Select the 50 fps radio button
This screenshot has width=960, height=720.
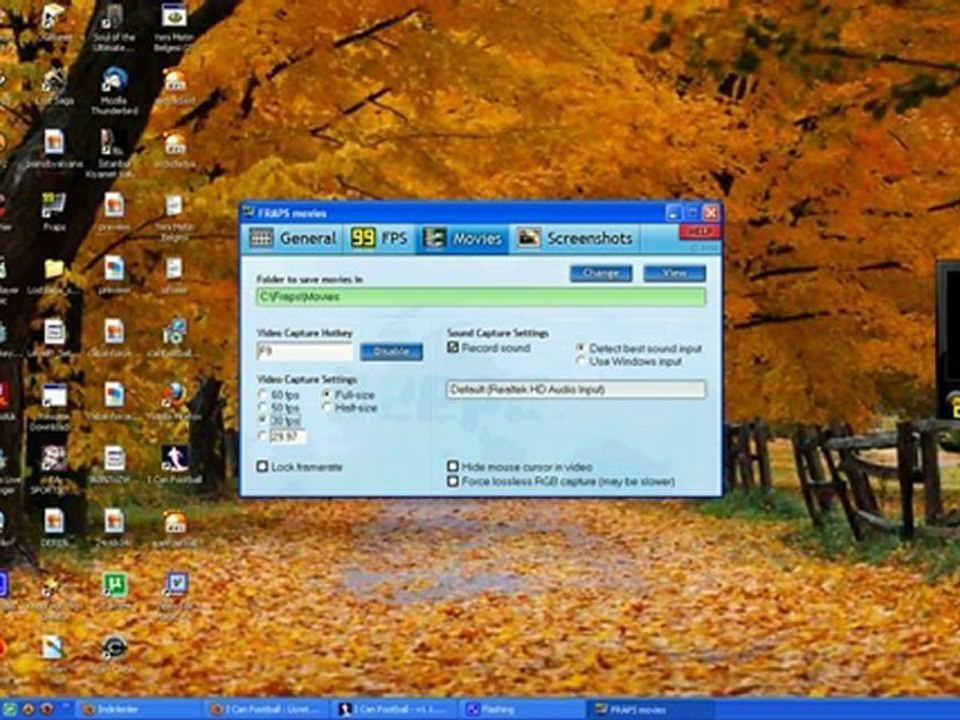pos(263,408)
